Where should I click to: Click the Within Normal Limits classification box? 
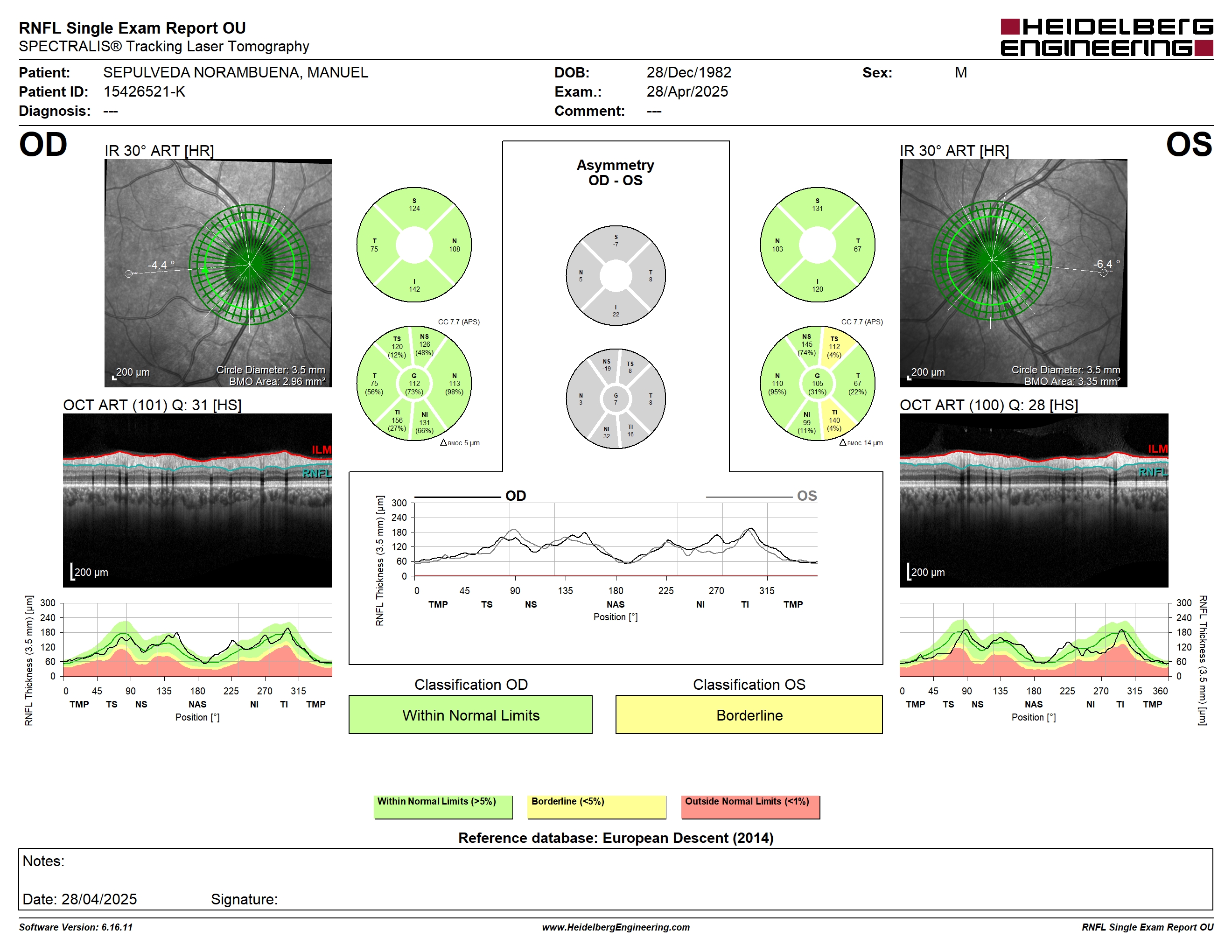click(470, 714)
